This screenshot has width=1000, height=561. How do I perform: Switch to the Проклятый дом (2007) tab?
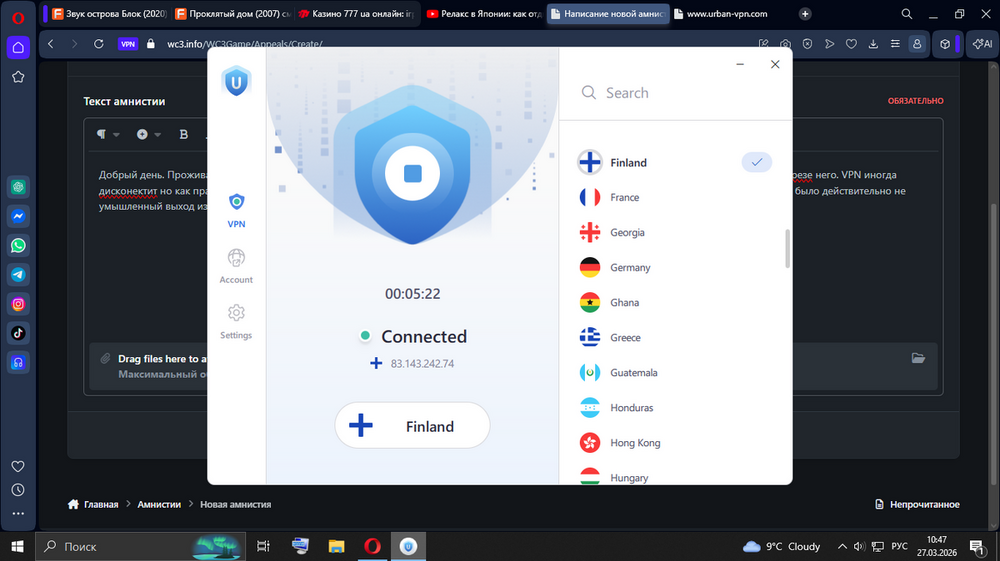[x=233, y=13]
